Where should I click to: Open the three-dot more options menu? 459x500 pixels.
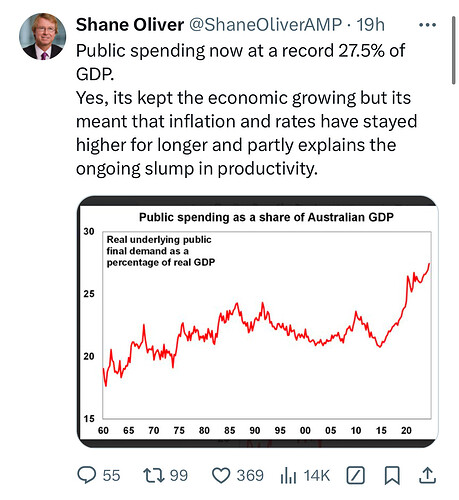pyautogui.click(x=427, y=25)
